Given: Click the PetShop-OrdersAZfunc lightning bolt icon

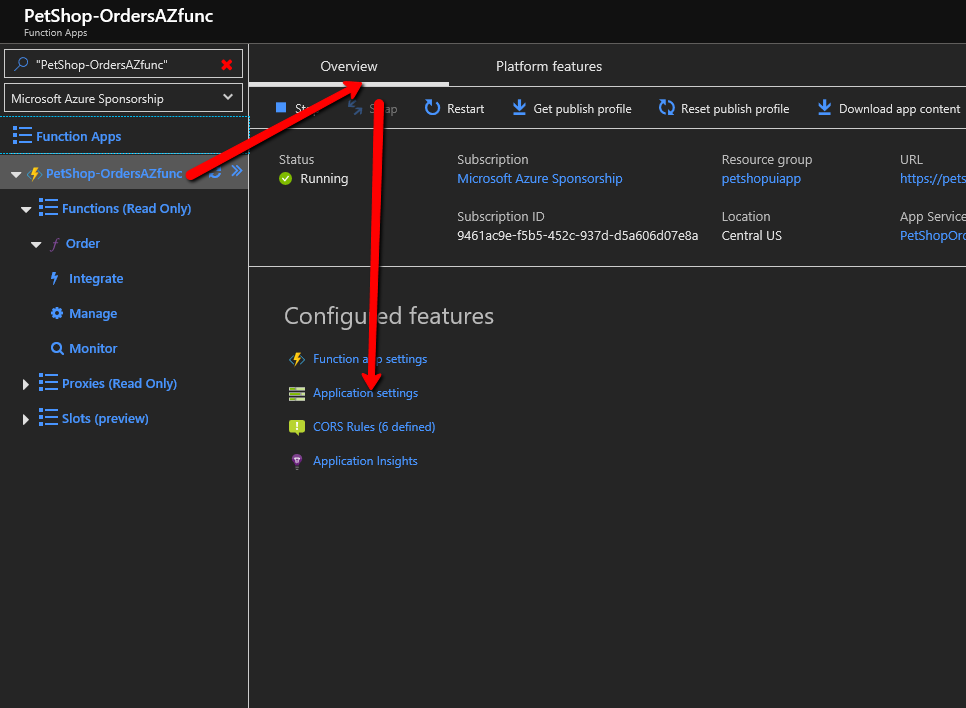Looking at the screenshot, I should coord(35,174).
